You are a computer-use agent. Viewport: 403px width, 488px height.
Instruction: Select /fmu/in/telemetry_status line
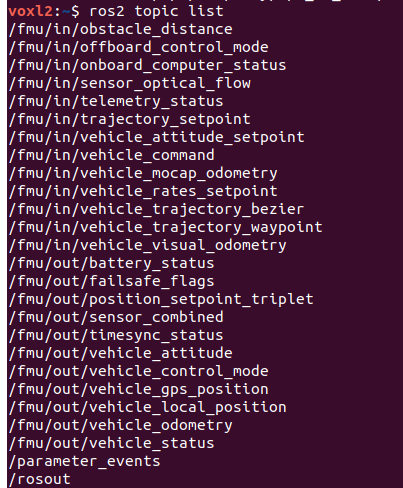pos(116,101)
